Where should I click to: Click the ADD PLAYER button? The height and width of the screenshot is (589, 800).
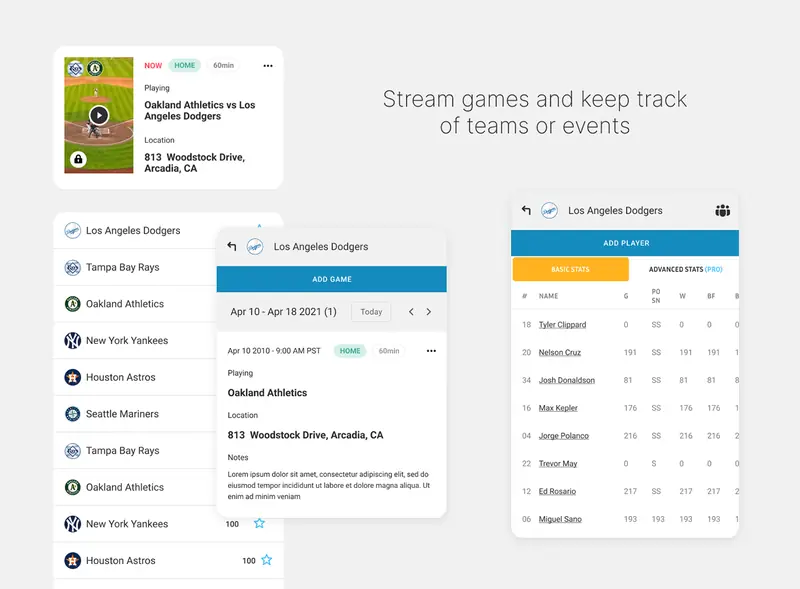point(625,243)
